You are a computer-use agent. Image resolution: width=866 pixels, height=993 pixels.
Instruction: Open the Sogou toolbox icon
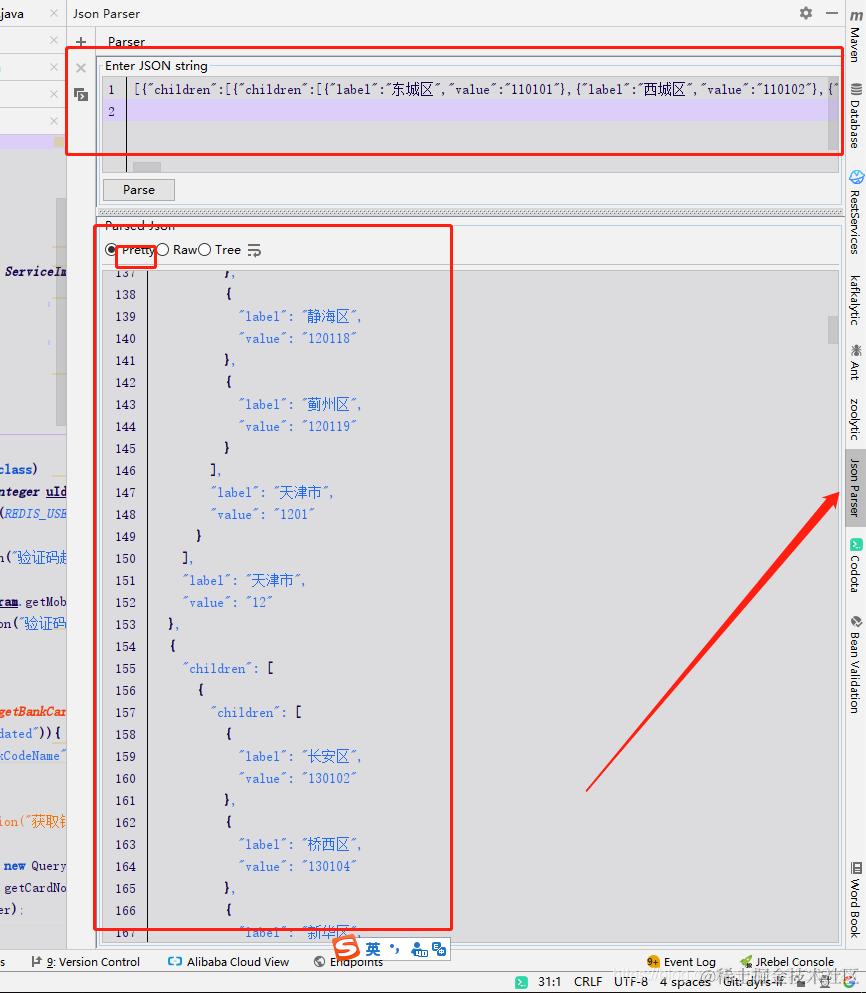[x=439, y=949]
